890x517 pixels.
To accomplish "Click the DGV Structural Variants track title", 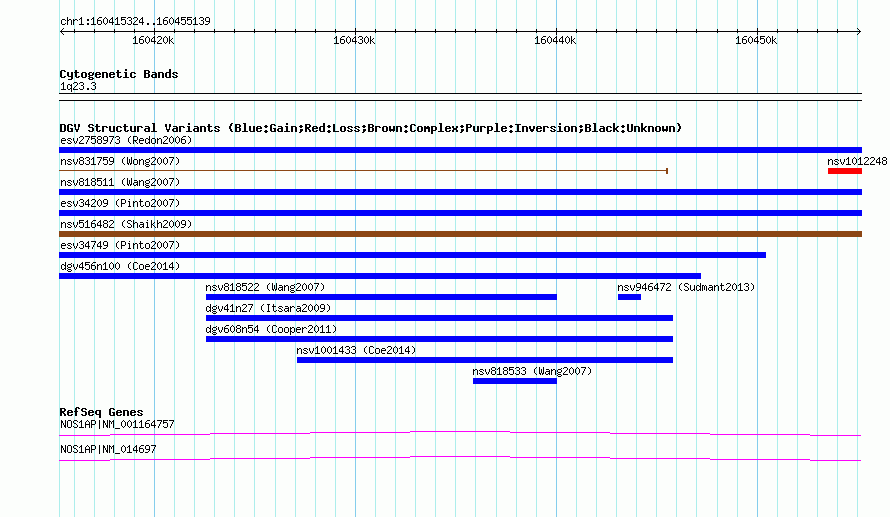I will tap(371, 128).
